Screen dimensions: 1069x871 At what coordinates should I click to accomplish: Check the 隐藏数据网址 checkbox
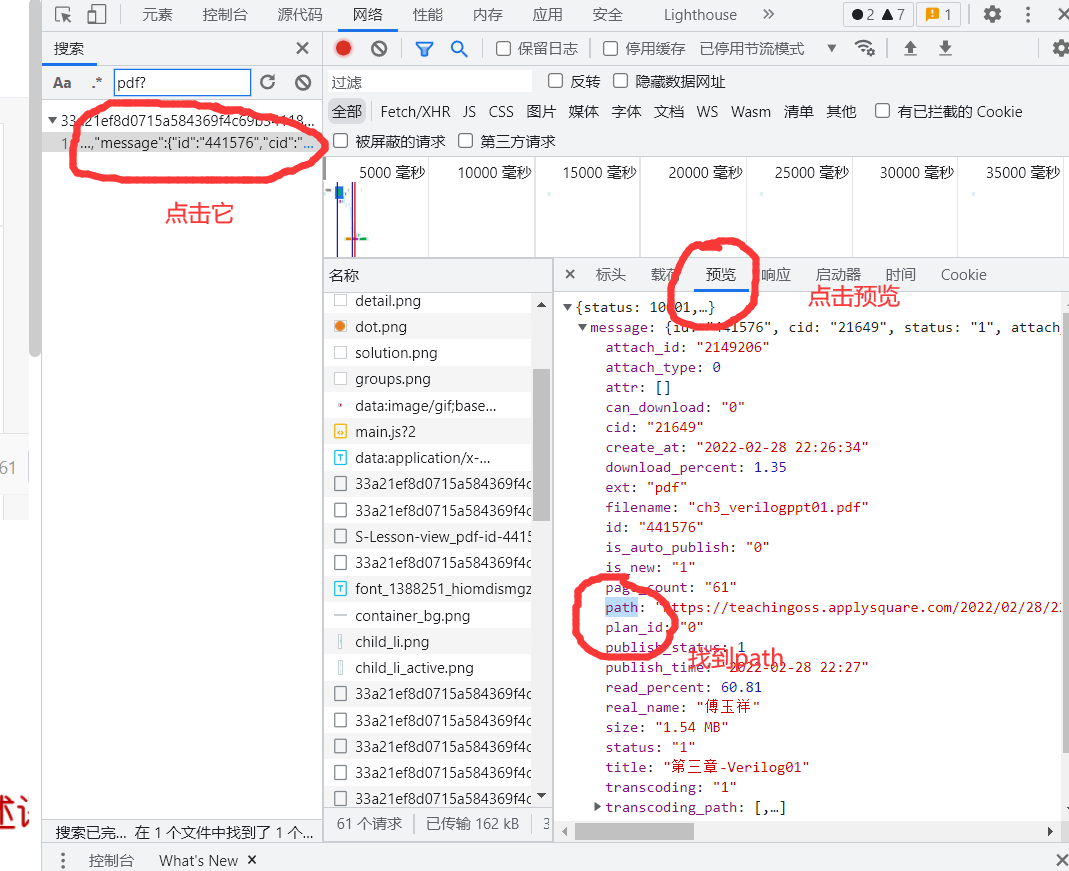tap(620, 81)
